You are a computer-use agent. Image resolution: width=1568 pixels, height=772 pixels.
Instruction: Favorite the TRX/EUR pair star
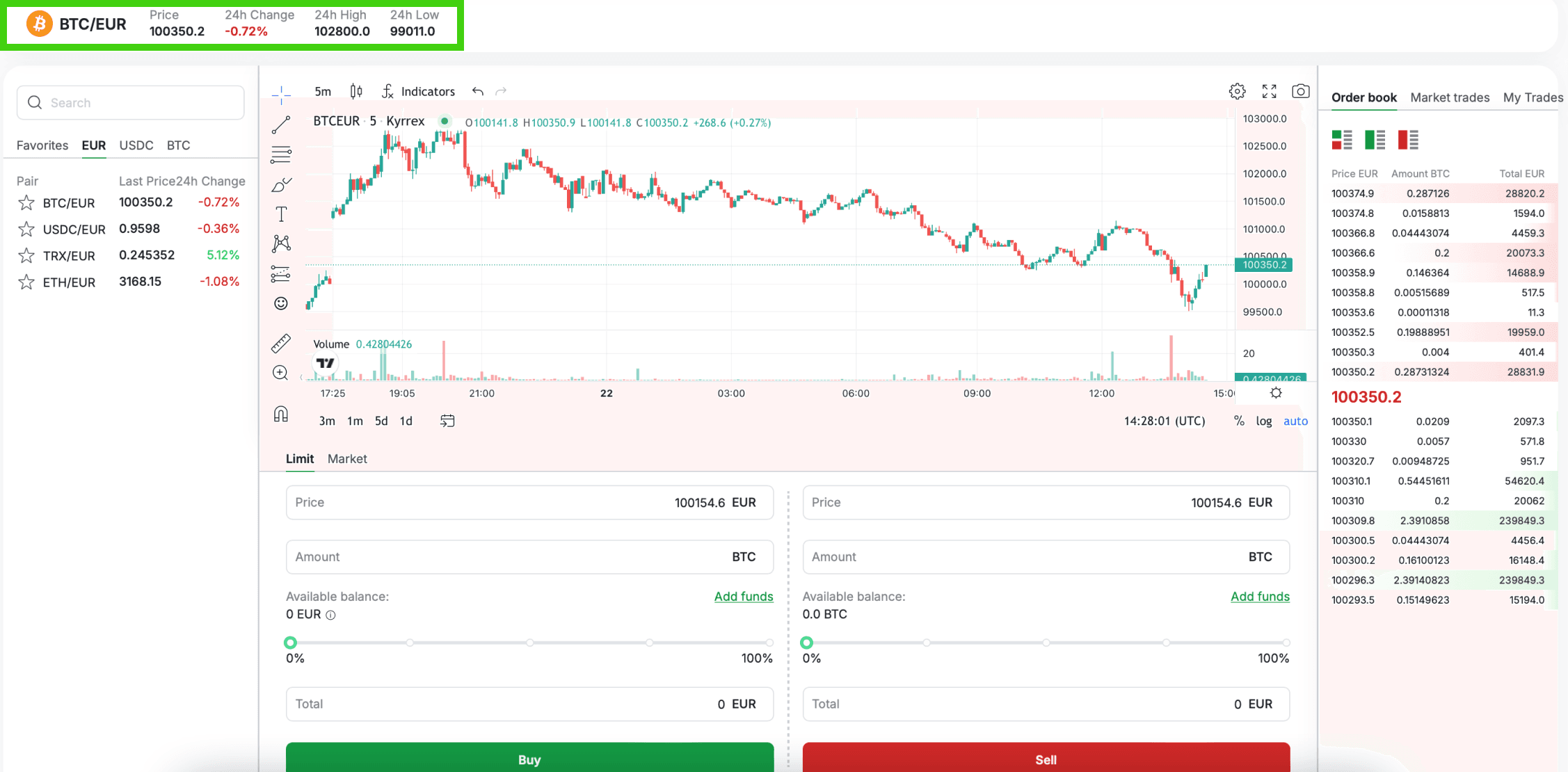tap(26, 255)
